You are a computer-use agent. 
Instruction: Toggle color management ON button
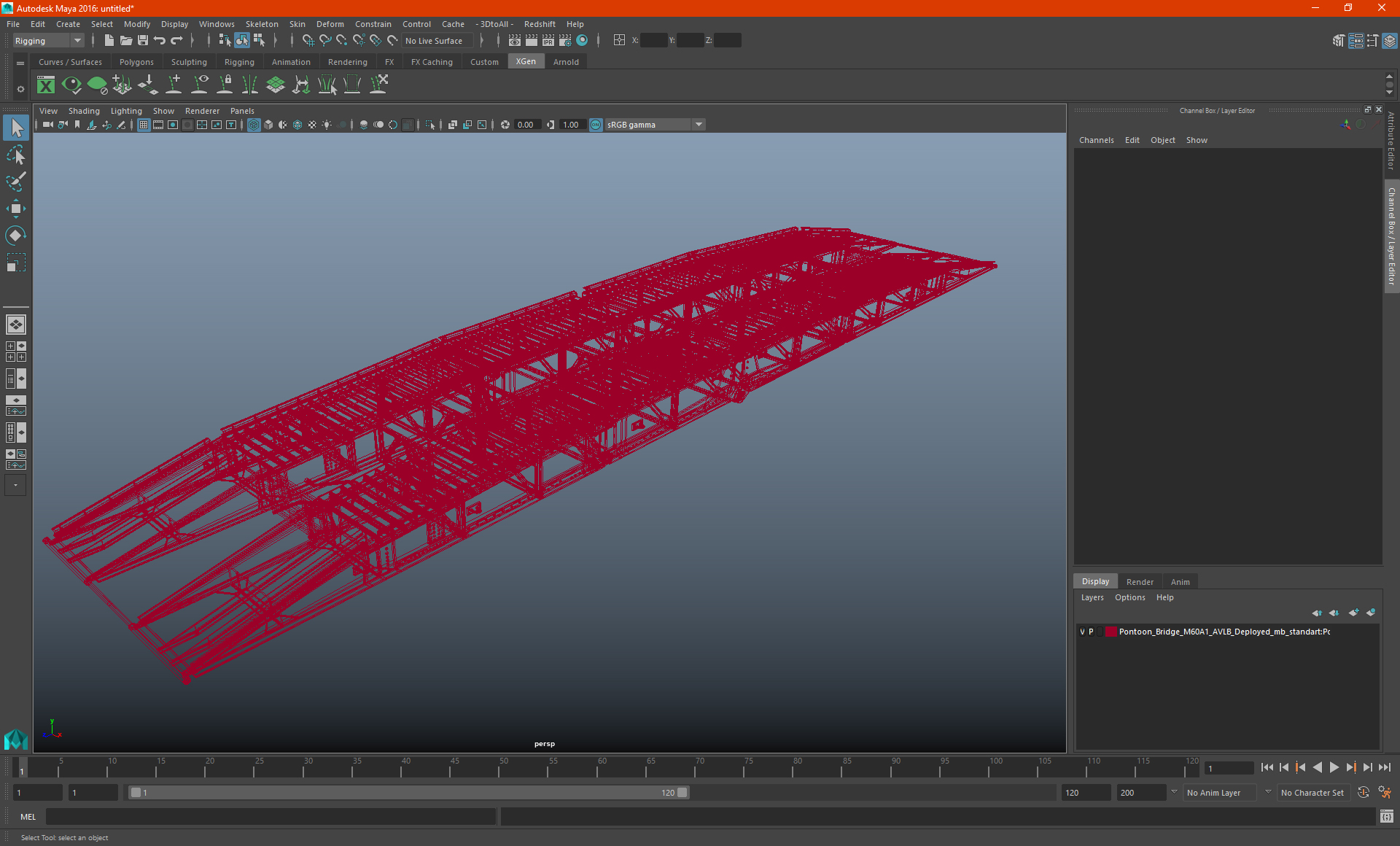coord(596,125)
